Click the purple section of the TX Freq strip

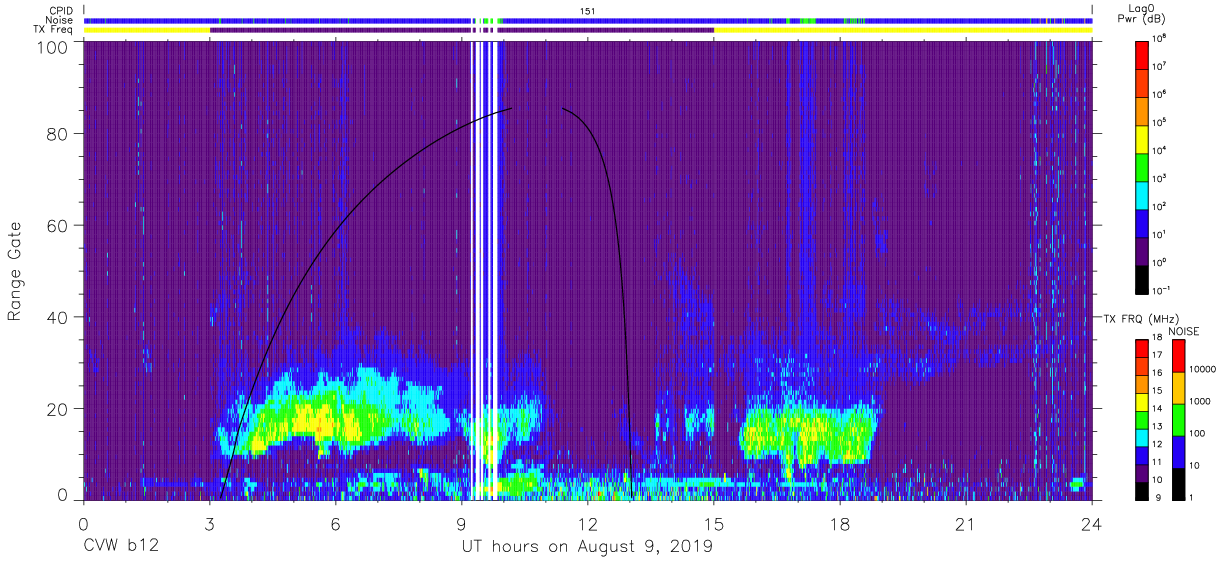pos(462,30)
